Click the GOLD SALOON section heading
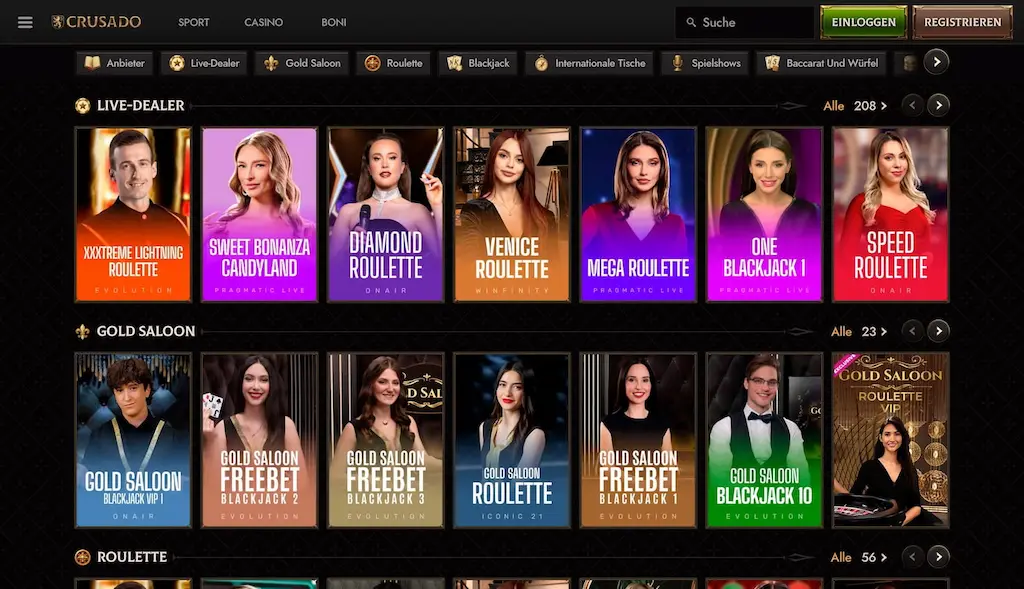The image size is (1024, 589). (x=146, y=332)
